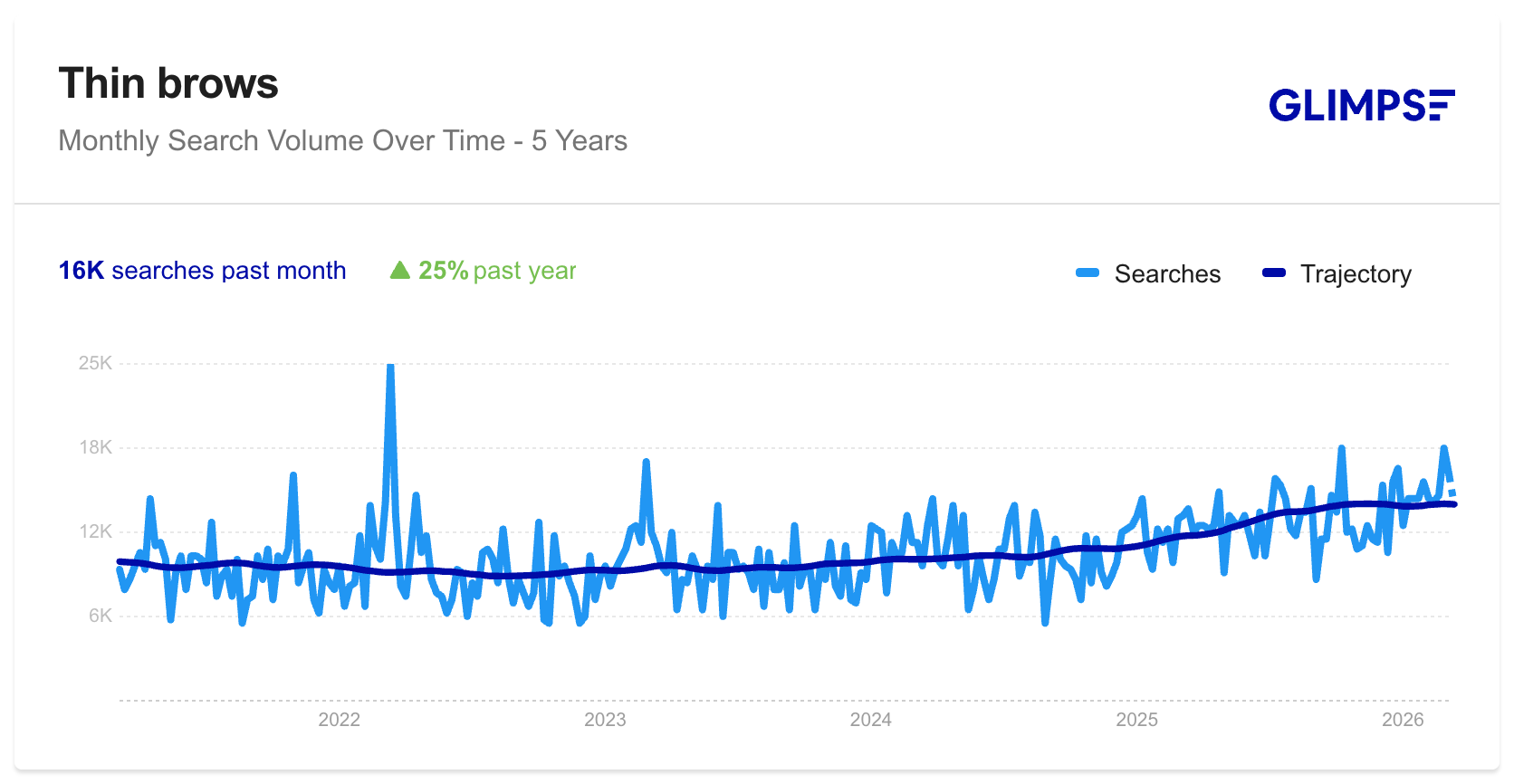
Task: Select the 2026 x-axis label
Action: (x=1402, y=720)
